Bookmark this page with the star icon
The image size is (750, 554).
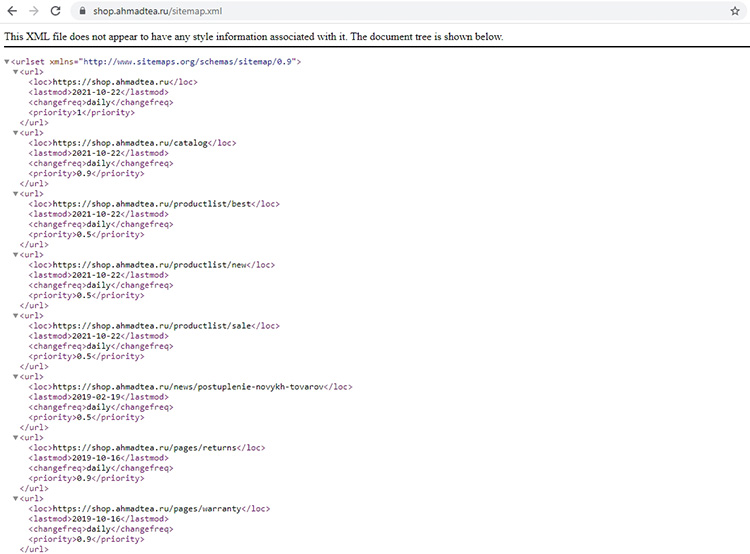pyautogui.click(x=735, y=11)
